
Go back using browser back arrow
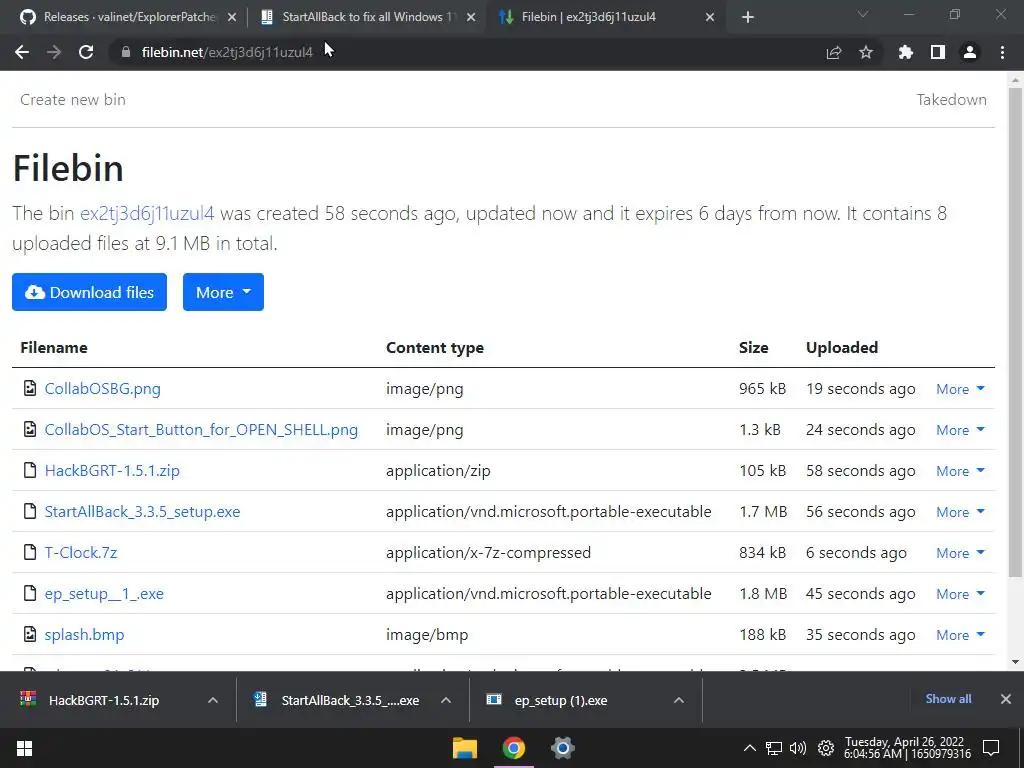(22, 52)
